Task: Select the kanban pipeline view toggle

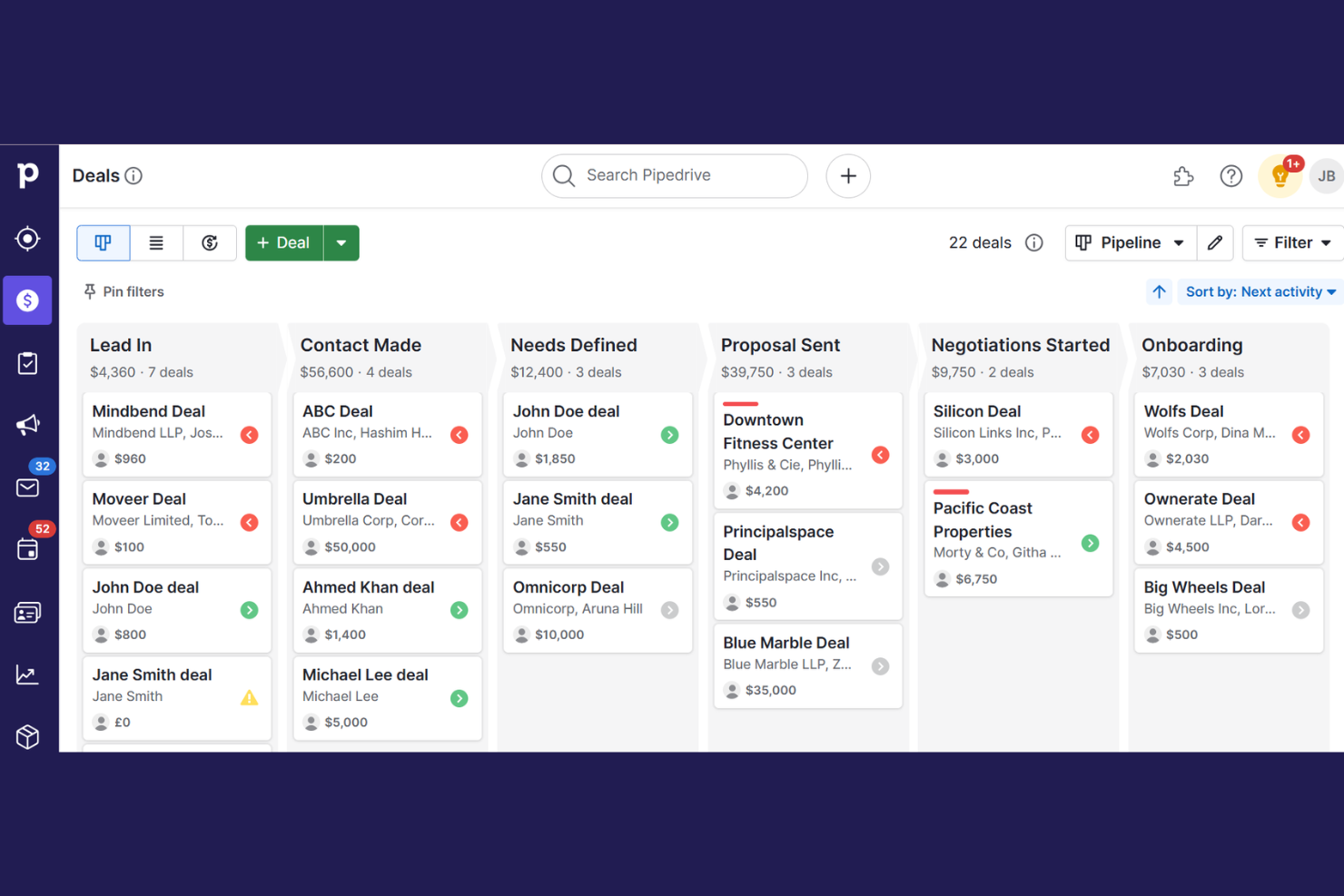Action: (x=103, y=242)
